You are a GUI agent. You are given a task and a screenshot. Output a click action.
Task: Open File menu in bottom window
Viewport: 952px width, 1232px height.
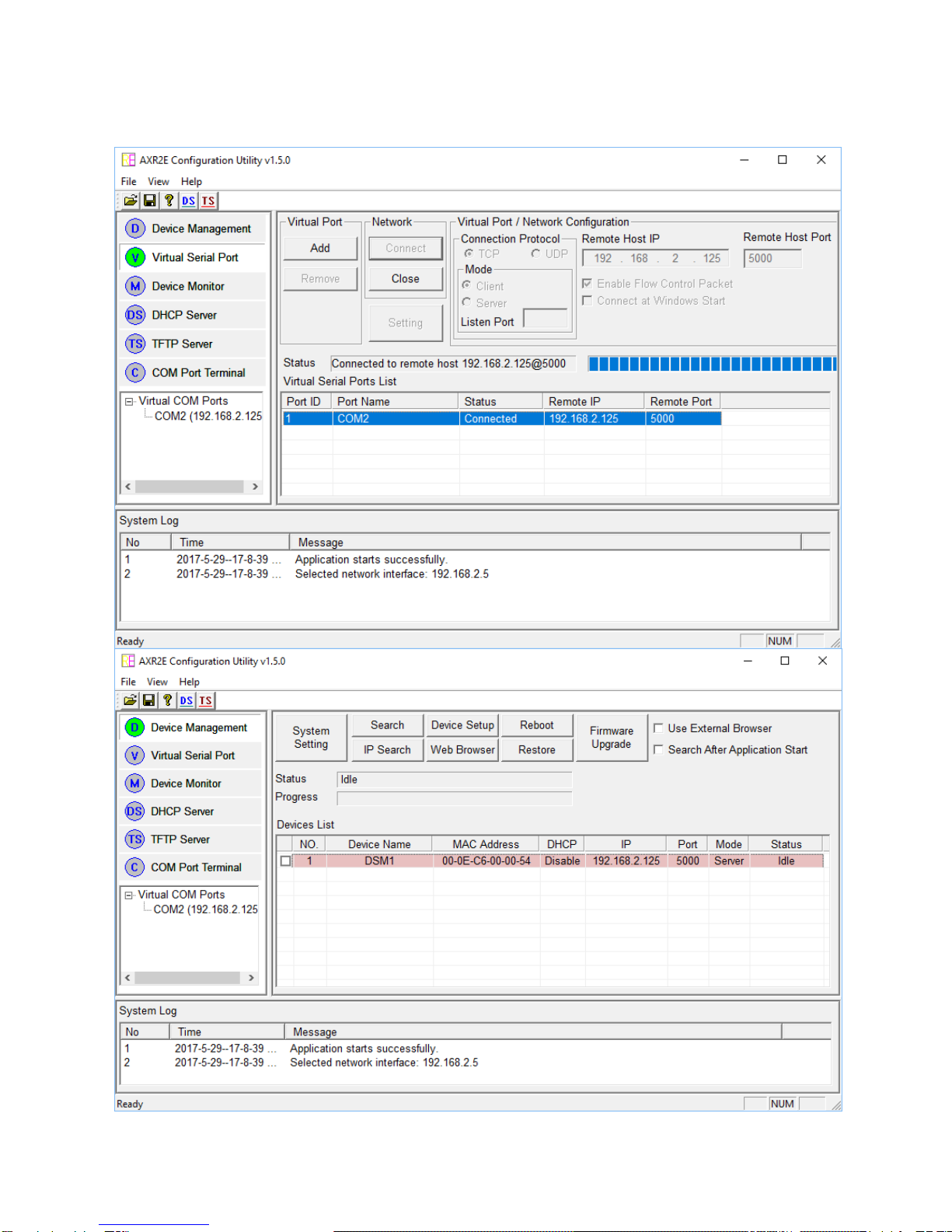pos(128,682)
